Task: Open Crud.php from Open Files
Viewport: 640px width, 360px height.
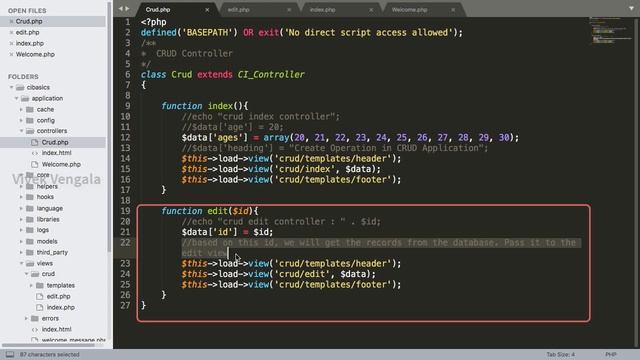Action: pyautogui.click(x=29, y=21)
